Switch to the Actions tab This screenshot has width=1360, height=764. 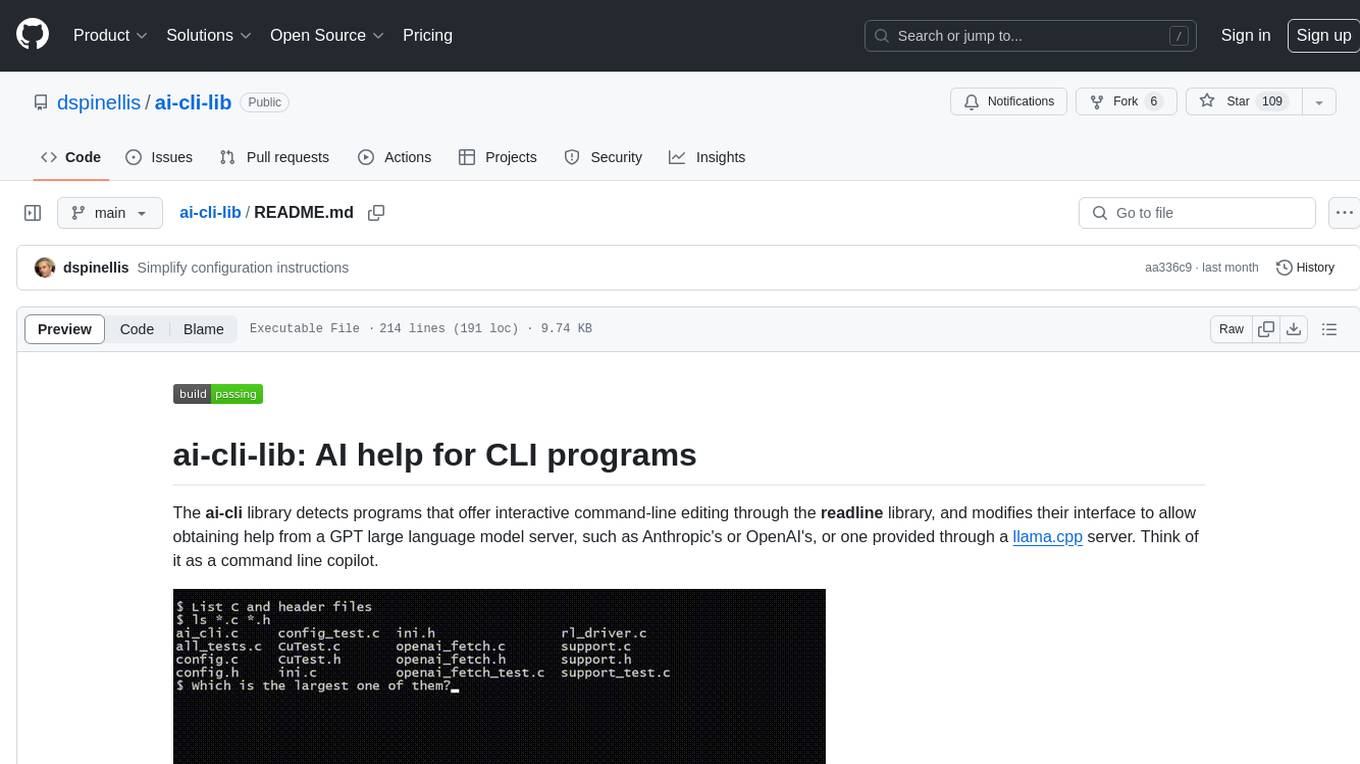pos(394,157)
